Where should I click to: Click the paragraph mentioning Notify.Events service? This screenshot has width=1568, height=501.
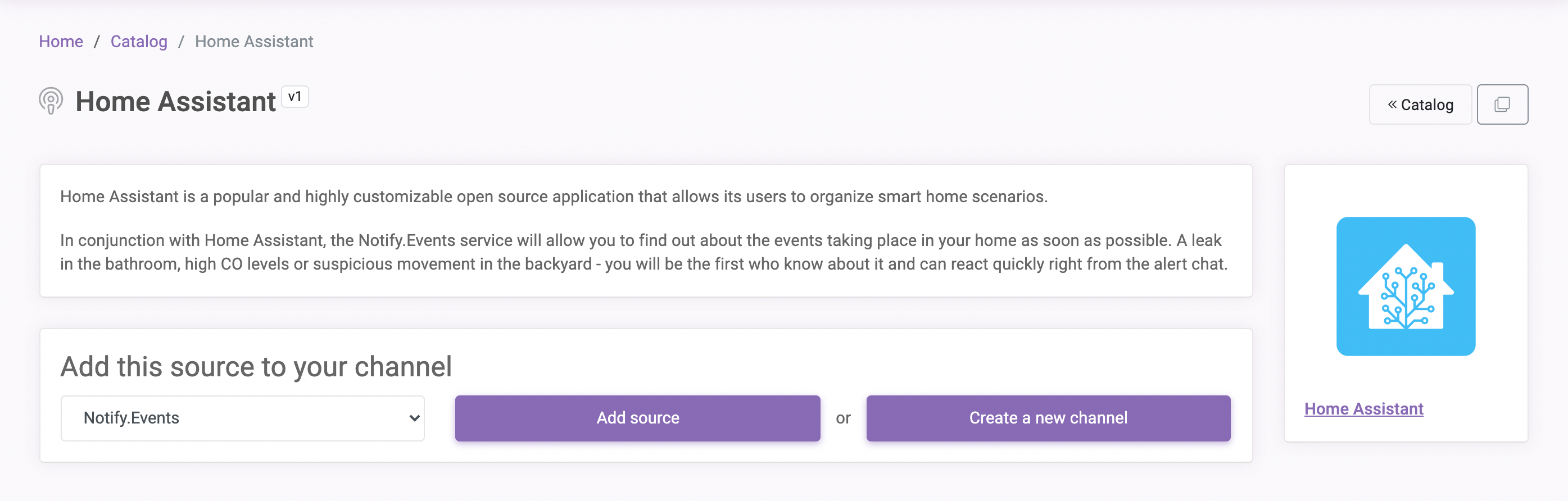644,252
